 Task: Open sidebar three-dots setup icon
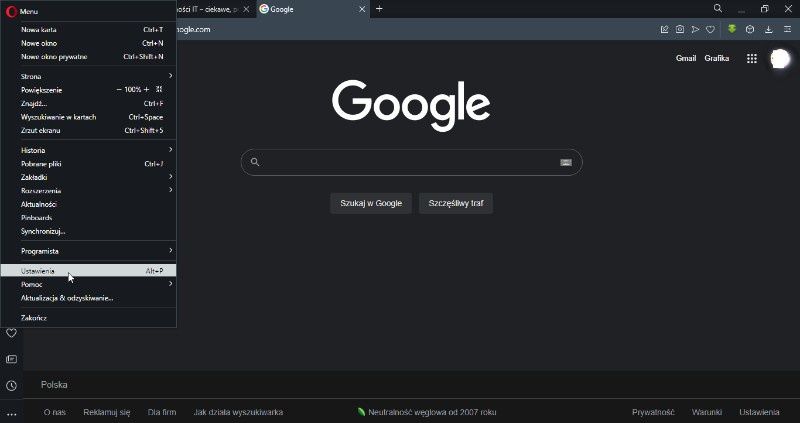pos(11,414)
